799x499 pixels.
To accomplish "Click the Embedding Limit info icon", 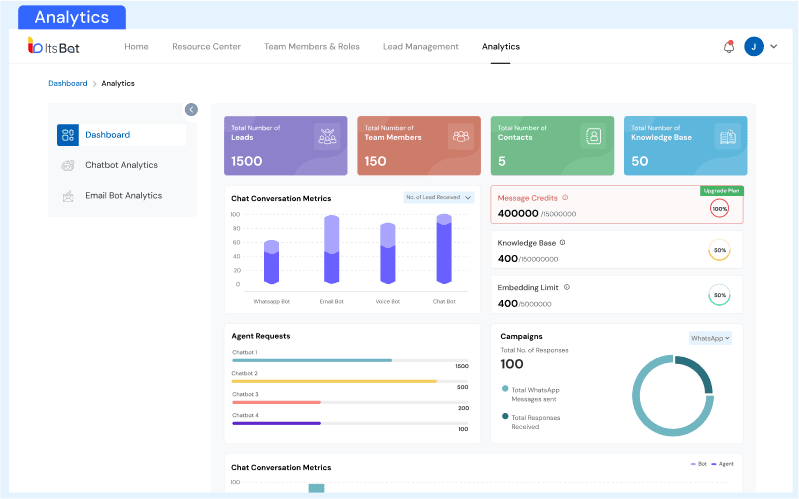I will 567,287.
